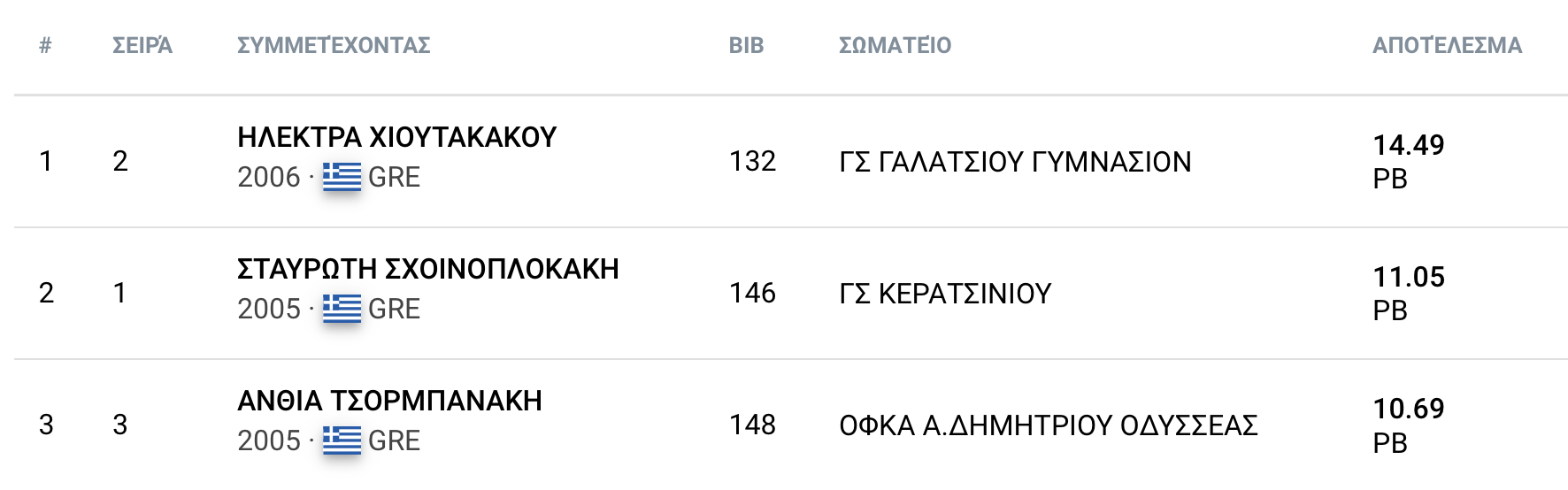Image resolution: width=1568 pixels, height=490 pixels.
Task: Click the PB label under 14.49
Action: pyautogui.click(x=1389, y=179)
